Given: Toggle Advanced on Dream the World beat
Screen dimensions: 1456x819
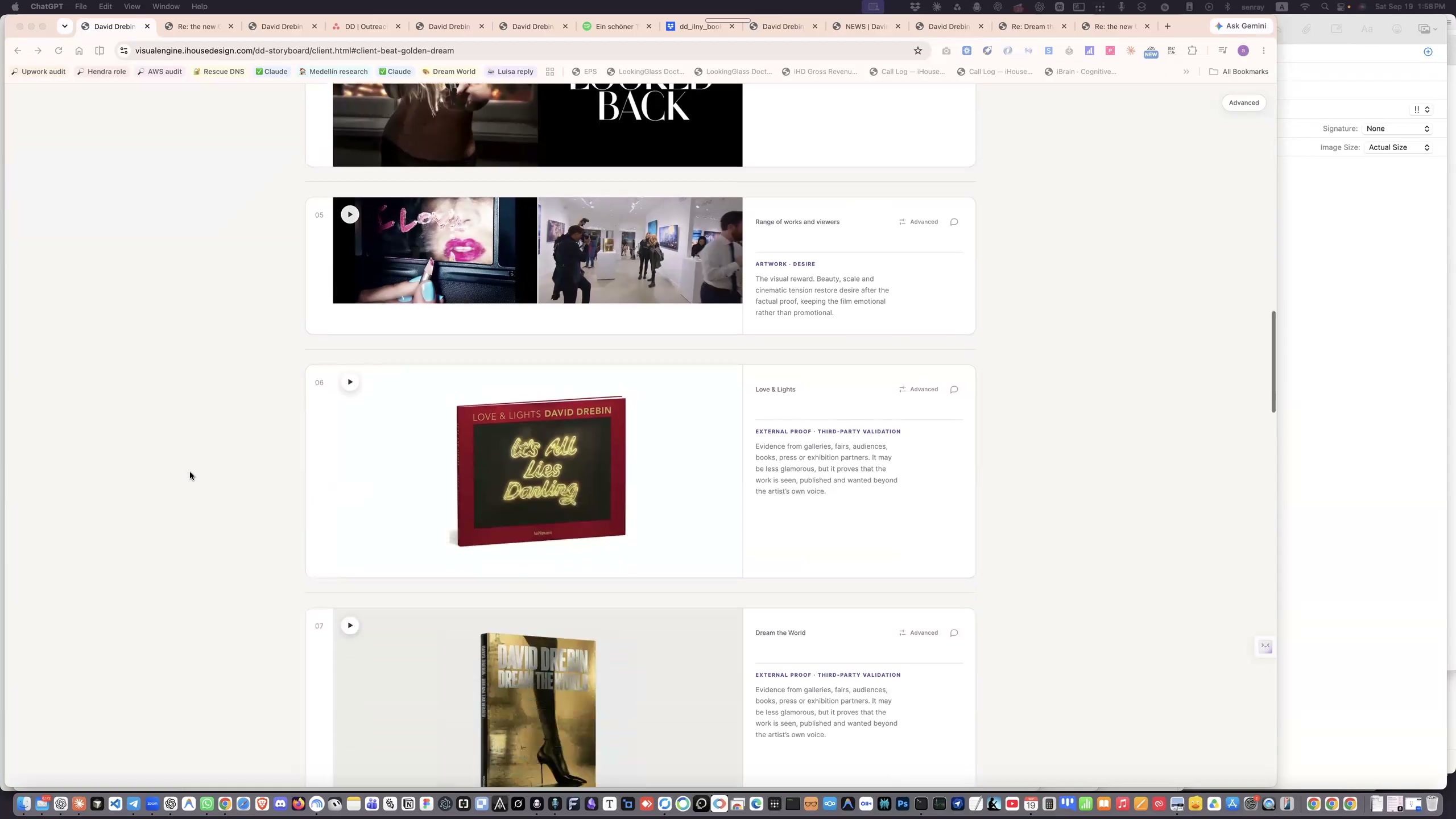Looking at the screenshot, I should tap(919, 633).
